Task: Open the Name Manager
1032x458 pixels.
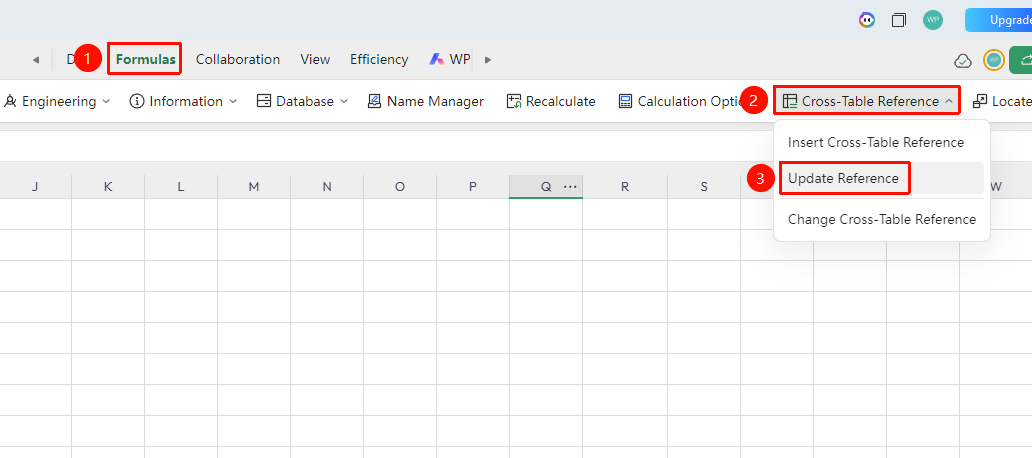Action: coord(425,101)
